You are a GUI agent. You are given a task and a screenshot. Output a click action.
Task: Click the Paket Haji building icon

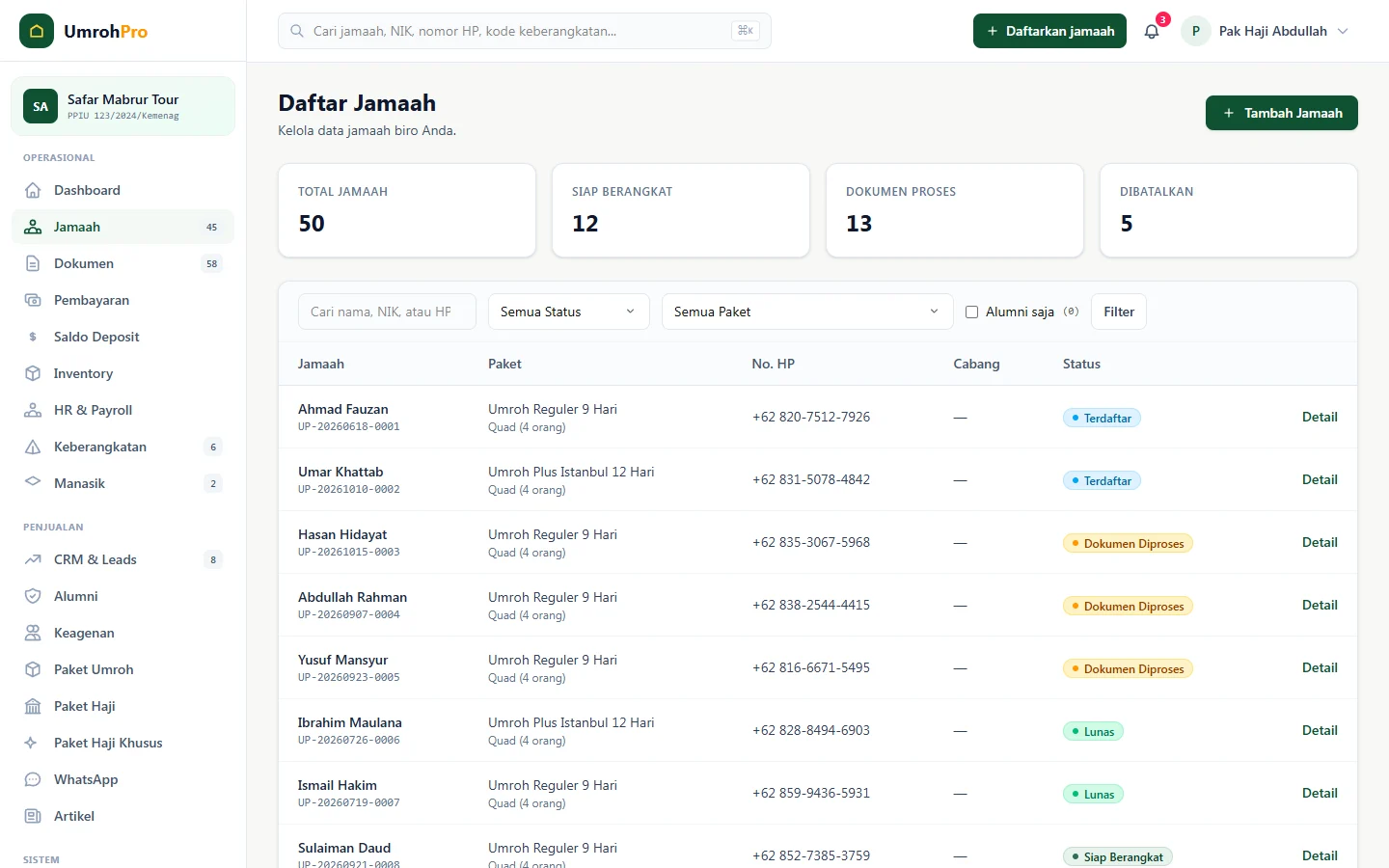click(33, 706)
